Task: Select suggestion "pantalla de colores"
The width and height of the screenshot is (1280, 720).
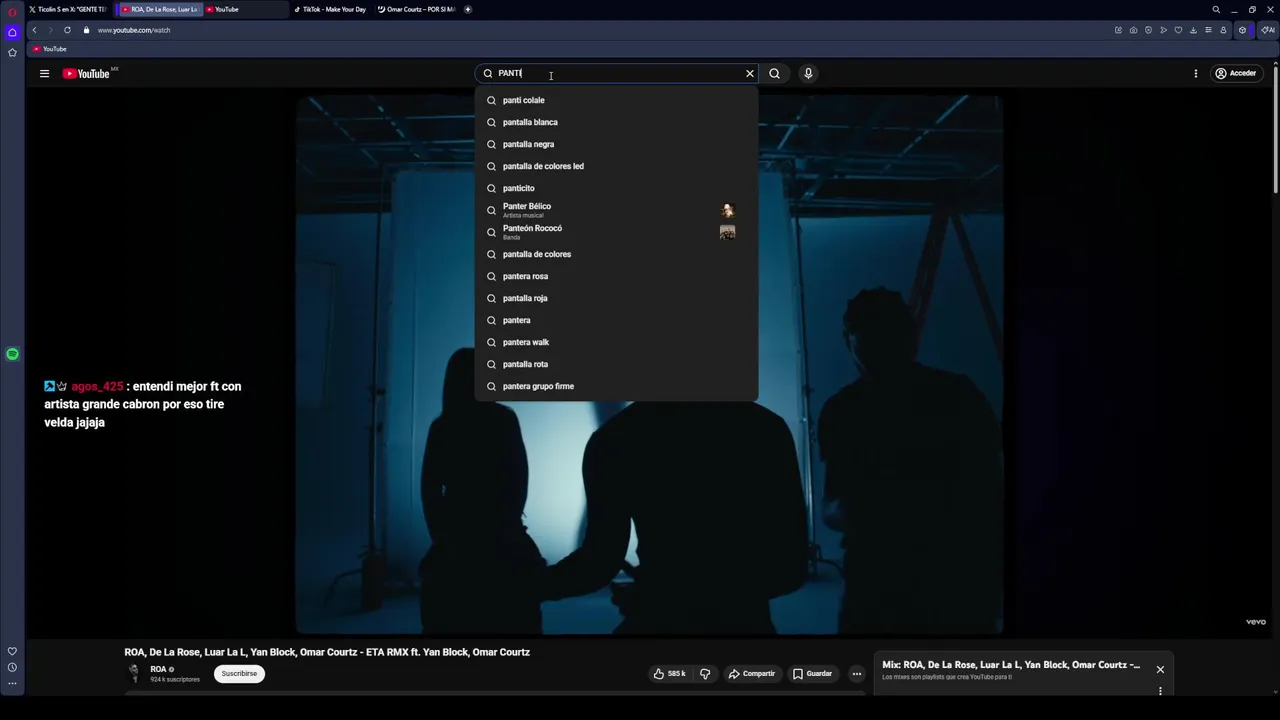Action: click(x=617, y=254)
